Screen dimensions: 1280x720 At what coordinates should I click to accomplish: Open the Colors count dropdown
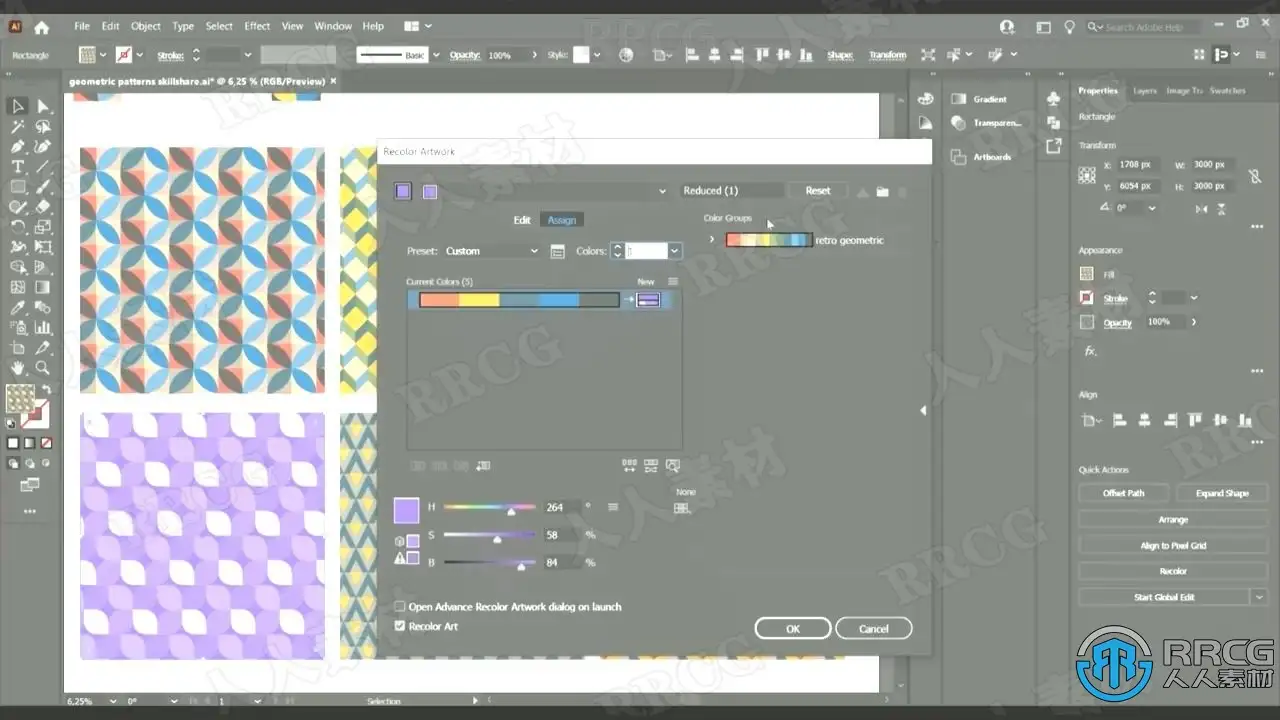coord(675,251)
